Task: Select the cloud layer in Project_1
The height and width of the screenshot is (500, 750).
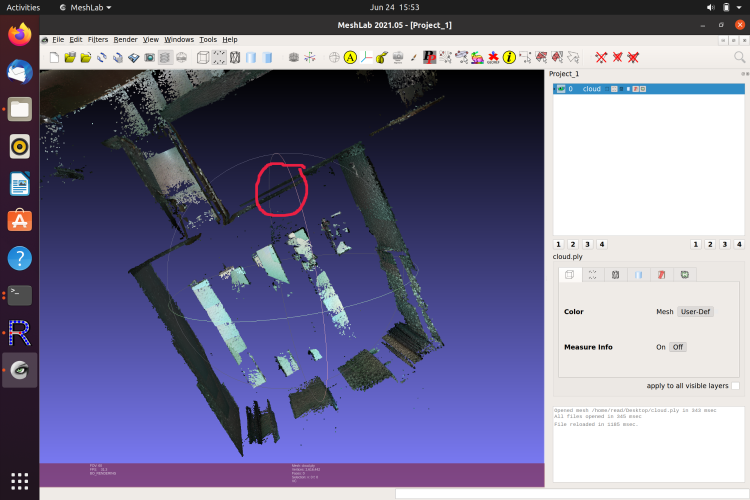Action: pyautogui.click(x=592, y=89)
